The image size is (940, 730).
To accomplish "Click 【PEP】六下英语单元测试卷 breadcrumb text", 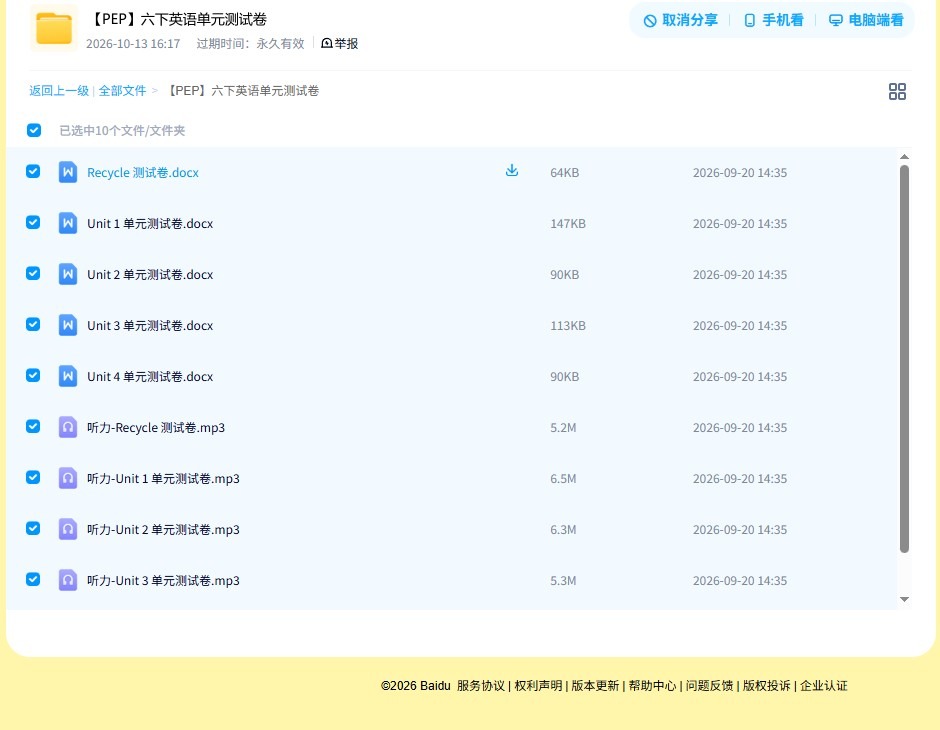I will coord(242,91).
